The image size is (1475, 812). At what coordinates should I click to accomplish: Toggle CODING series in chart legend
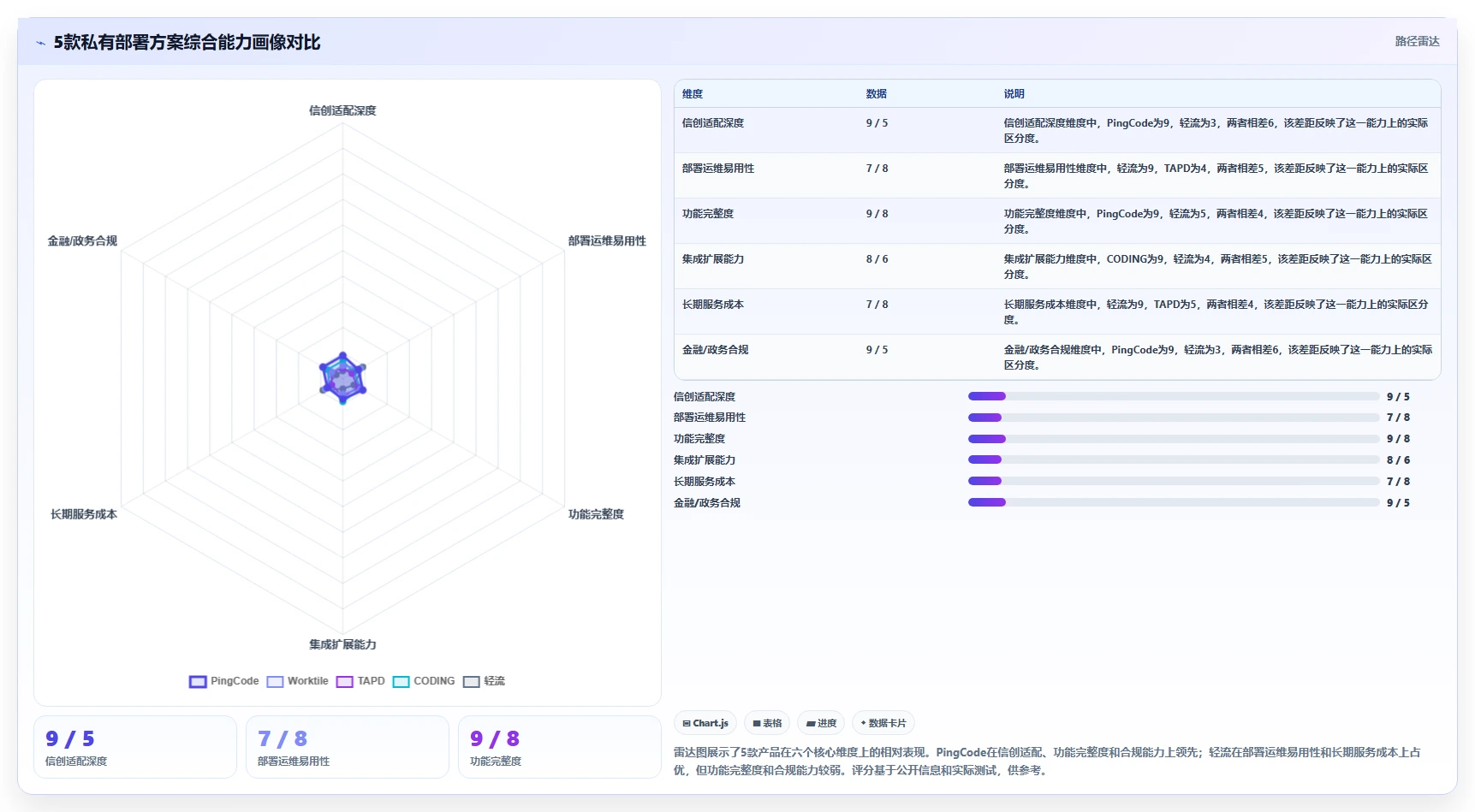click(x=424, y=681)
